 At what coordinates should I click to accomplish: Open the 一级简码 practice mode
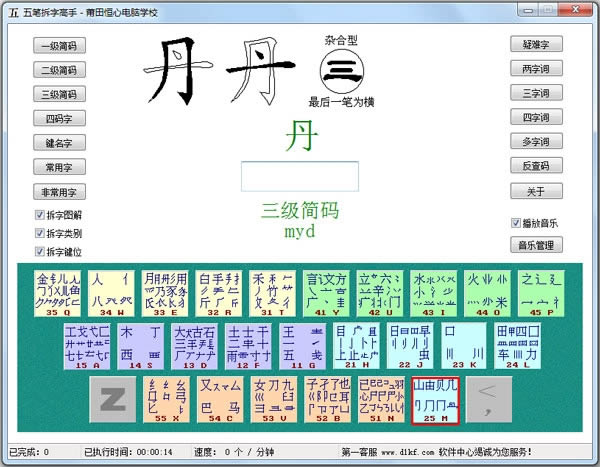click(x=59, y=46)
